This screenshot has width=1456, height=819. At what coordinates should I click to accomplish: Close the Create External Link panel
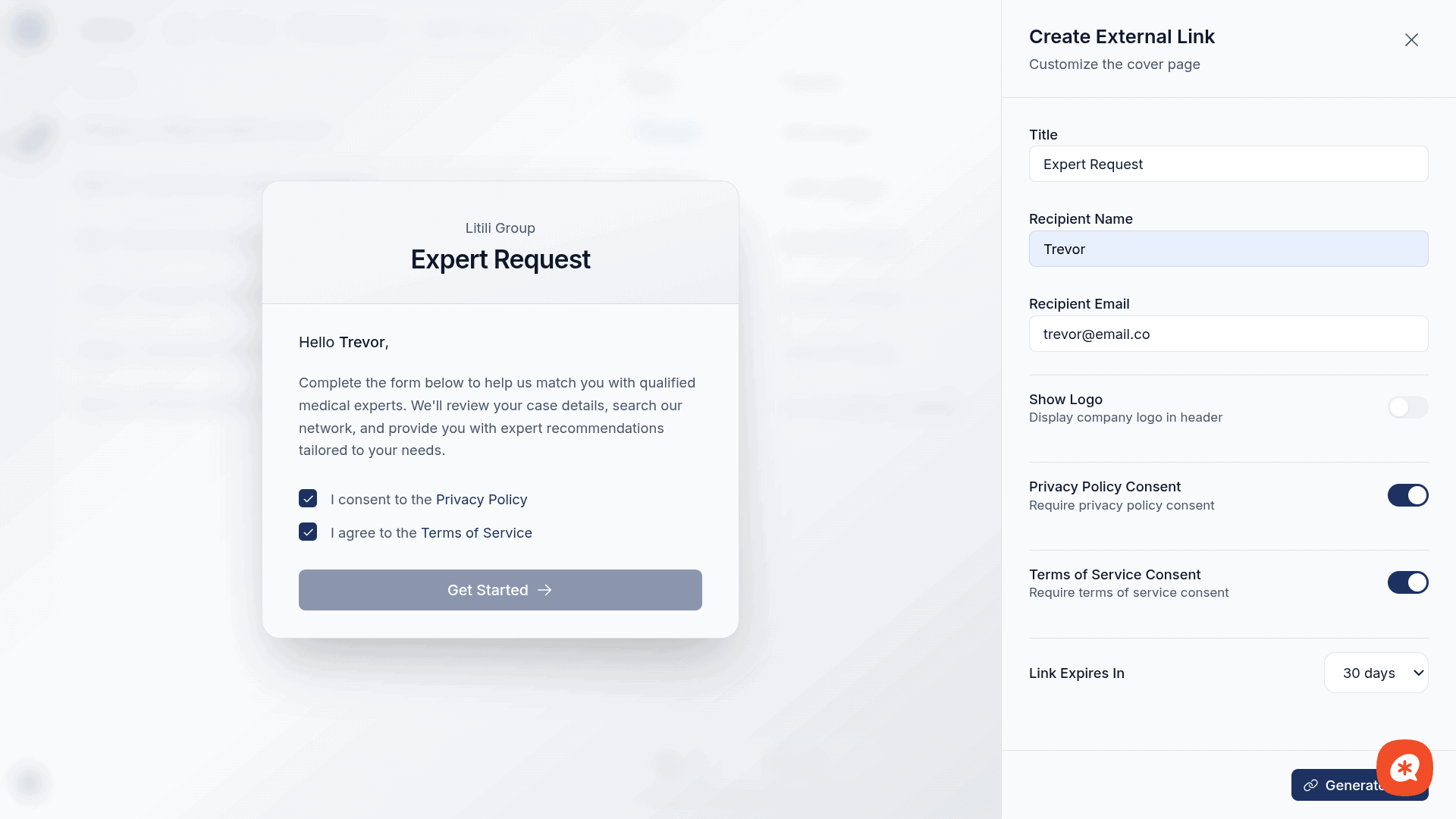coord(1410,39)
